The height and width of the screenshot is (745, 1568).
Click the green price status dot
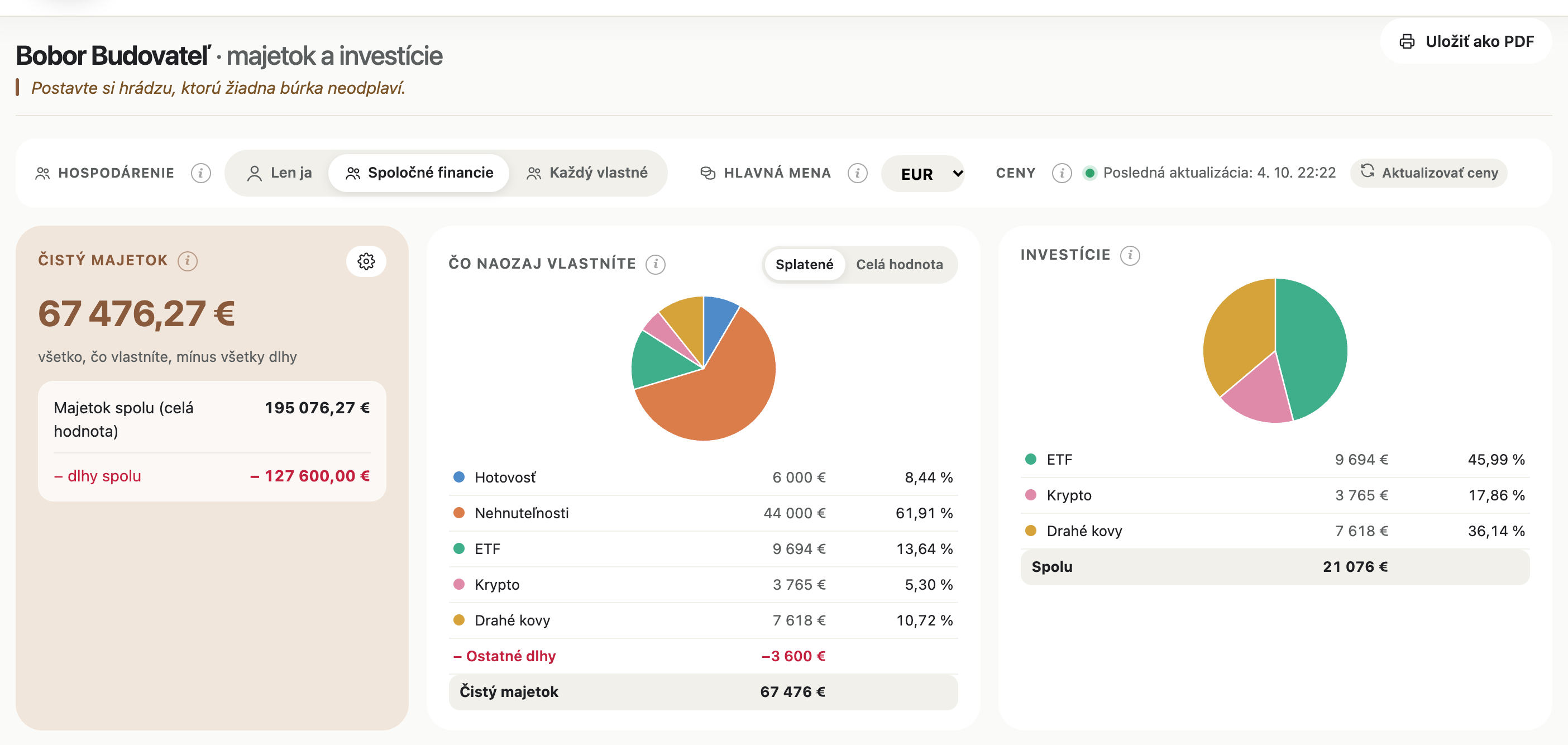coord(1089,174)
